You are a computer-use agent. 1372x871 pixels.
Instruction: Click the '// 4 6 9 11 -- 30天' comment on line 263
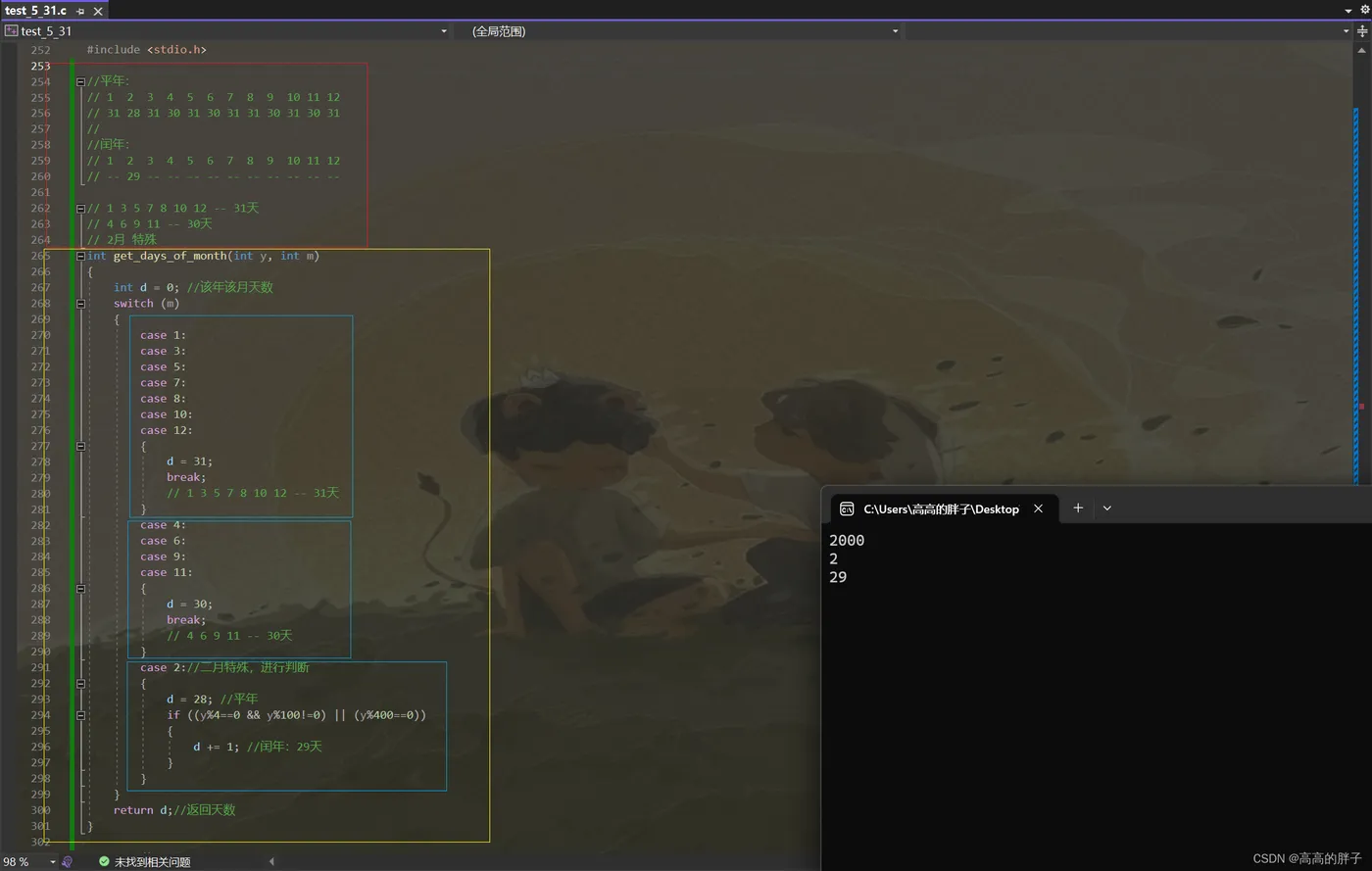coord(149,223)
